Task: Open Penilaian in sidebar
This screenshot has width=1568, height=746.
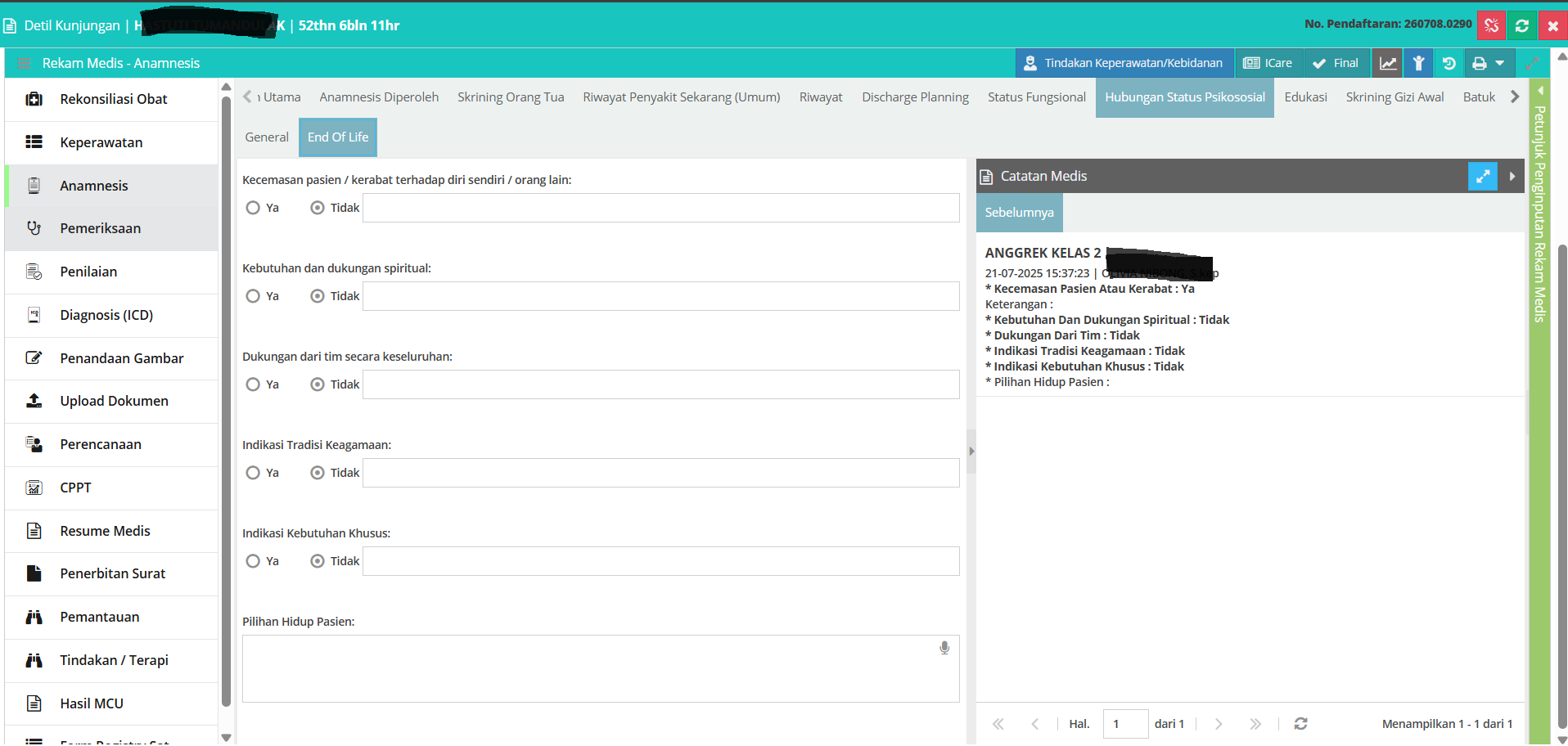Action: click(x=112, y=272)
